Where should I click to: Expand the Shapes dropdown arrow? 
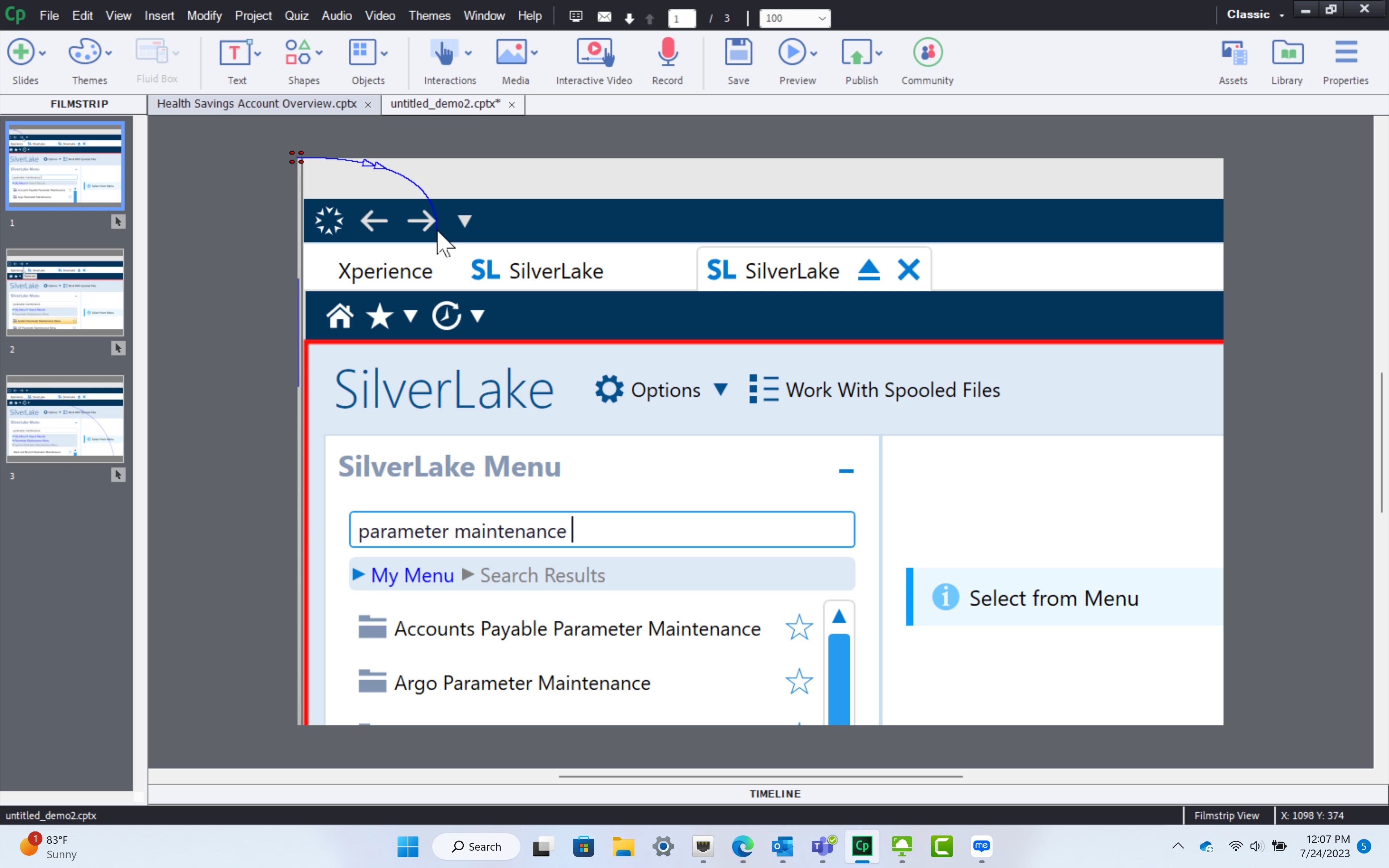[319, 54]
